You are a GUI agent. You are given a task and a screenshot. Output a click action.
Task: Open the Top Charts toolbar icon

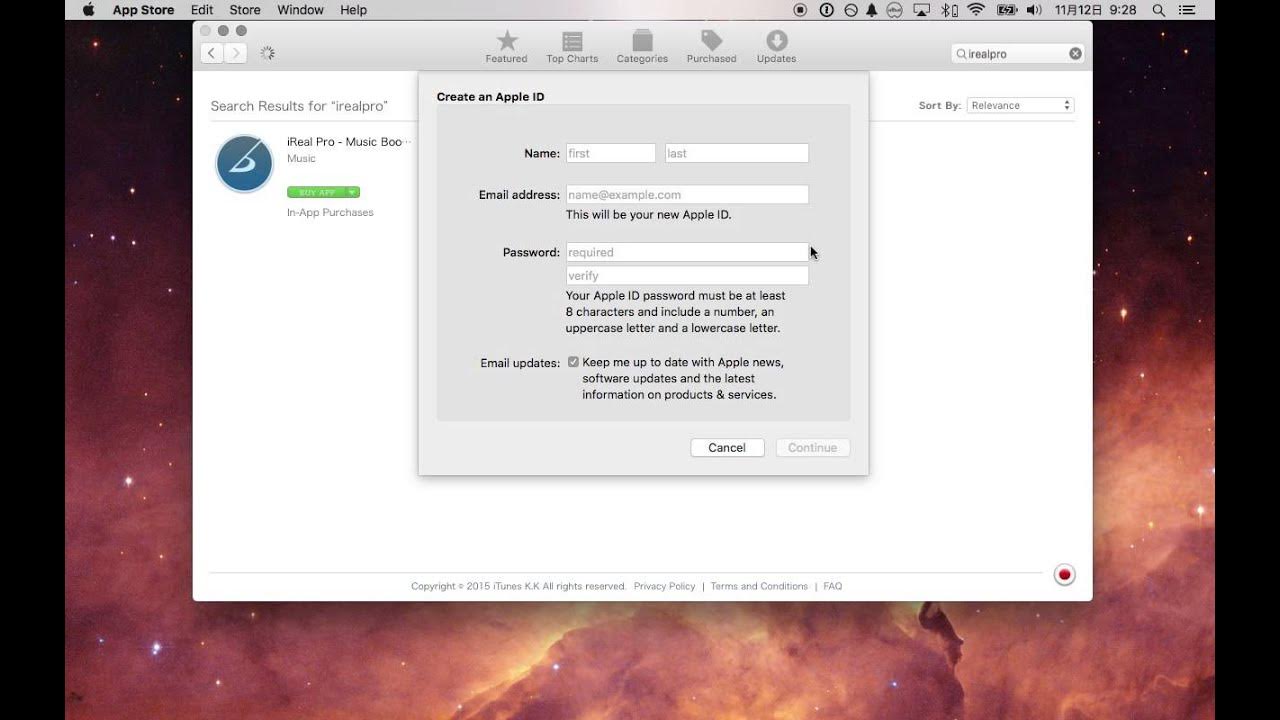coord(572,46)
